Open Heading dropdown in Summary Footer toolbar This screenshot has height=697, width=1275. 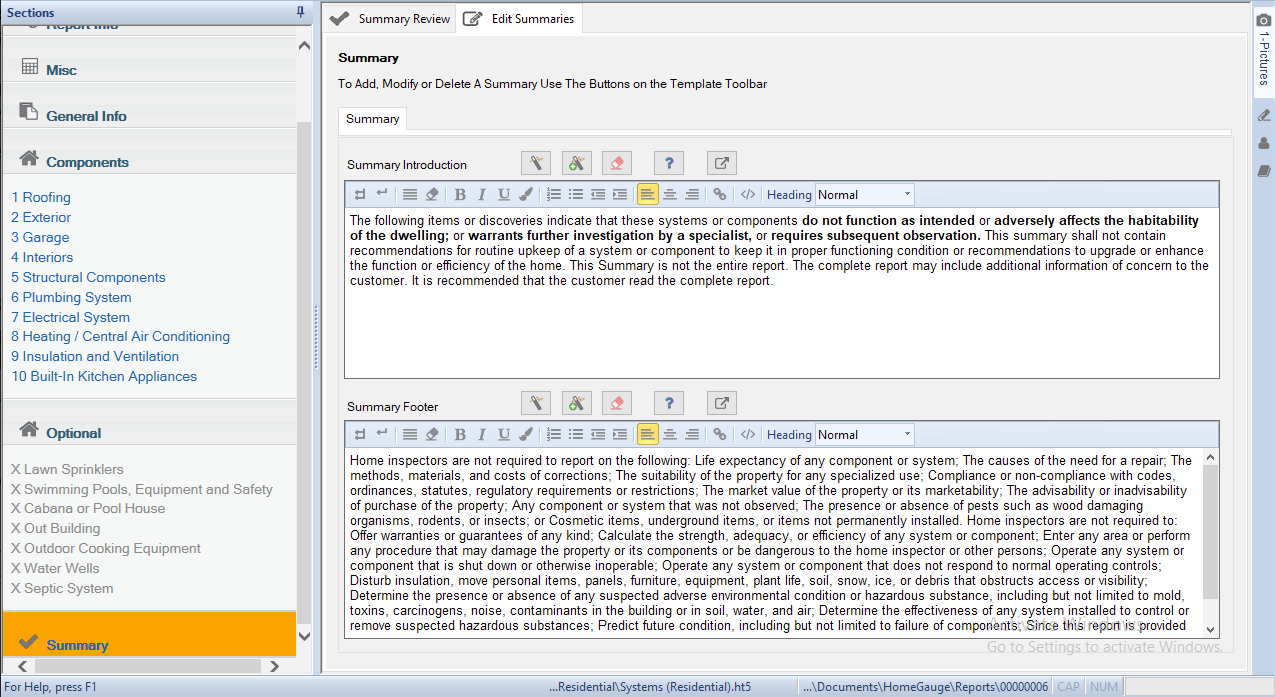pyautogui.click(x=864, y=435)
